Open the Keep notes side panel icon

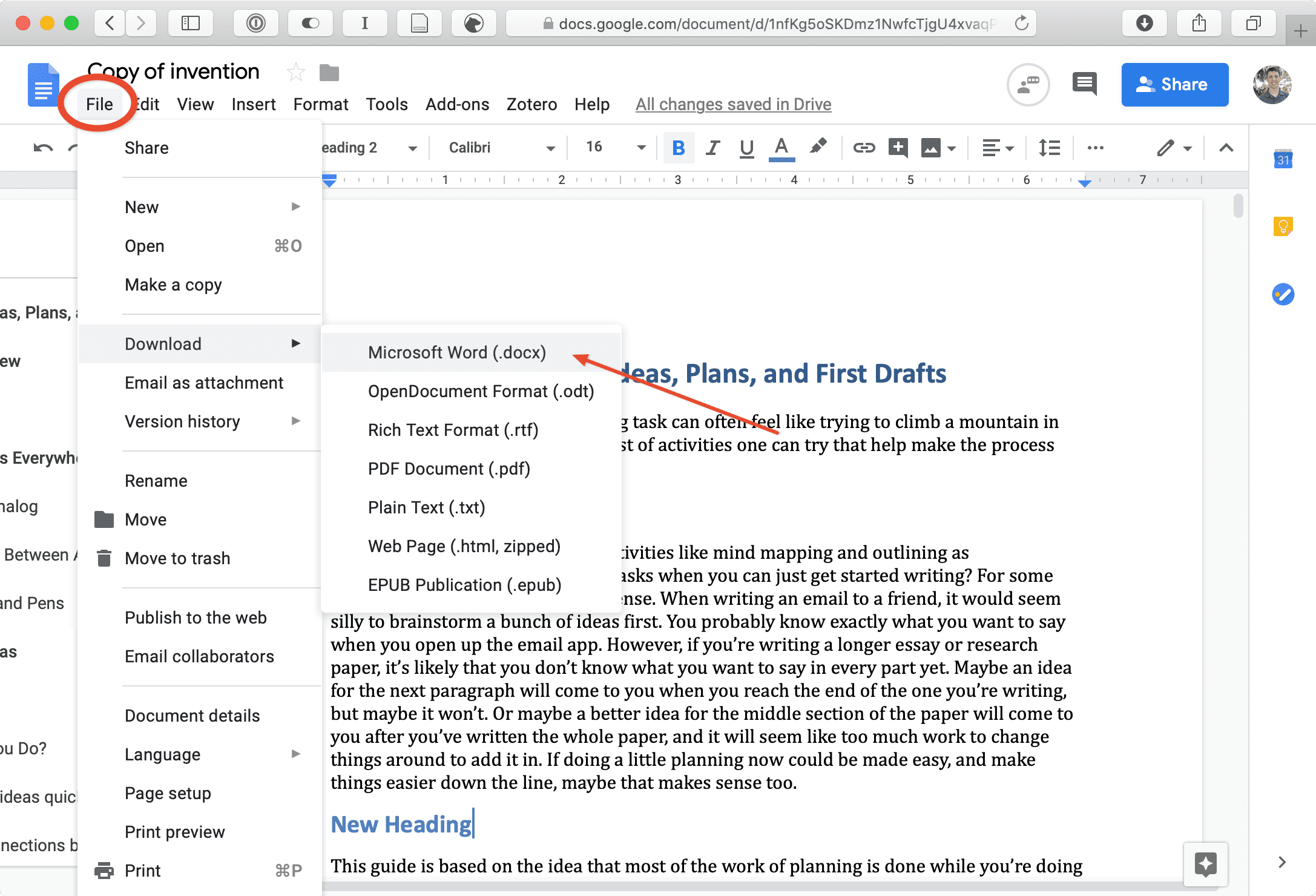1283,226
